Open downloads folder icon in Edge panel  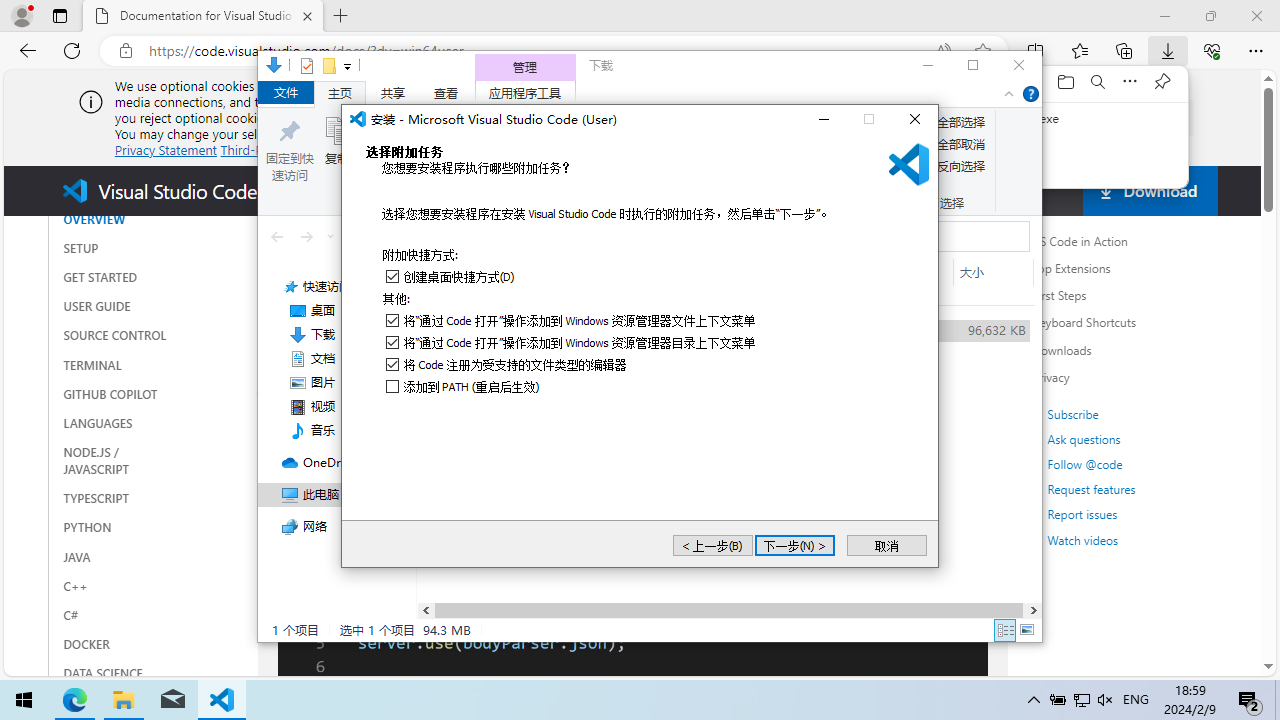1066,83
